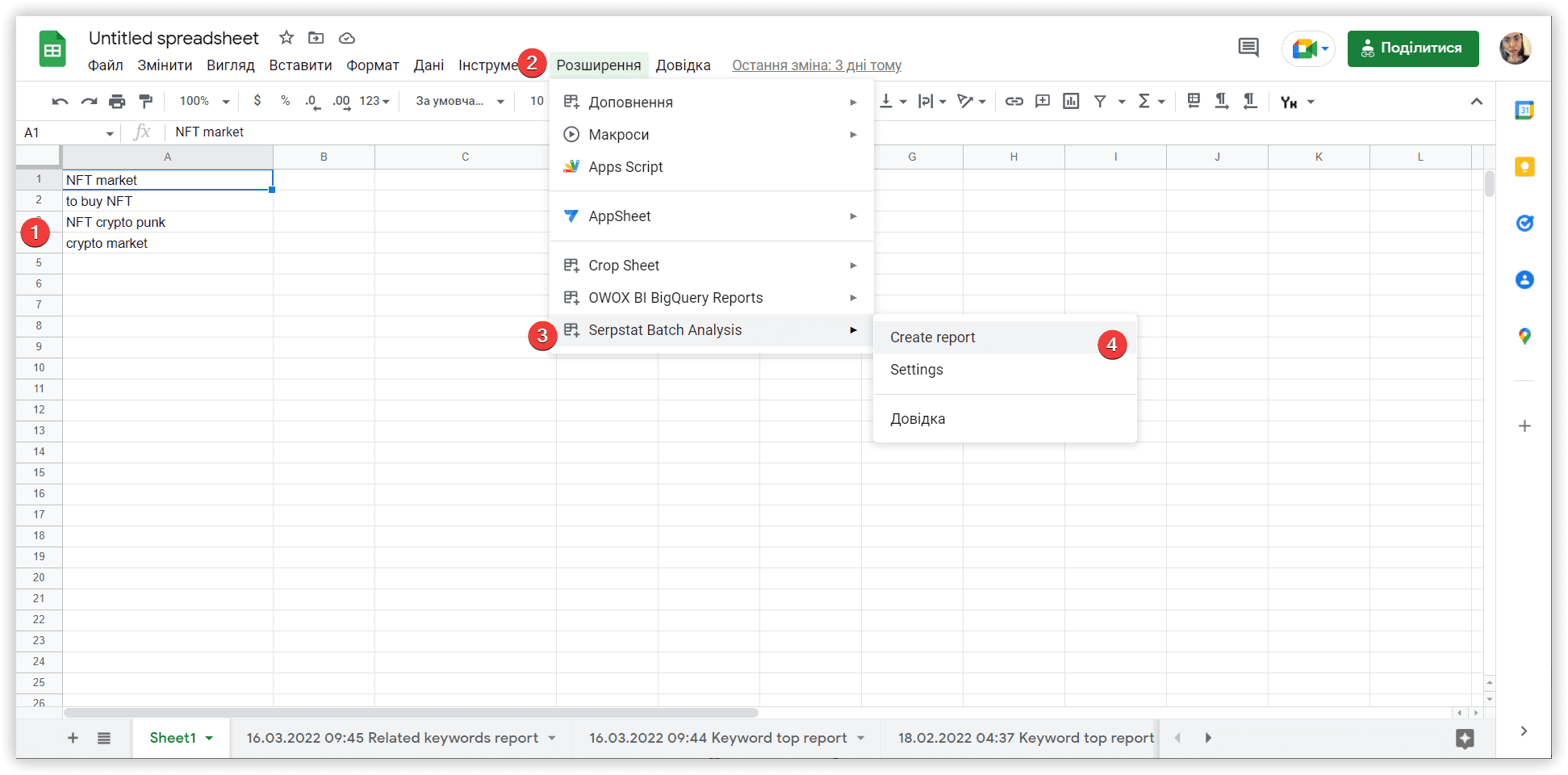This screenshot has height=775, width=1568.
Task: Switch to 18.02.2022 04:37 Keyword top report tab
Action: tap(1026, 739)
